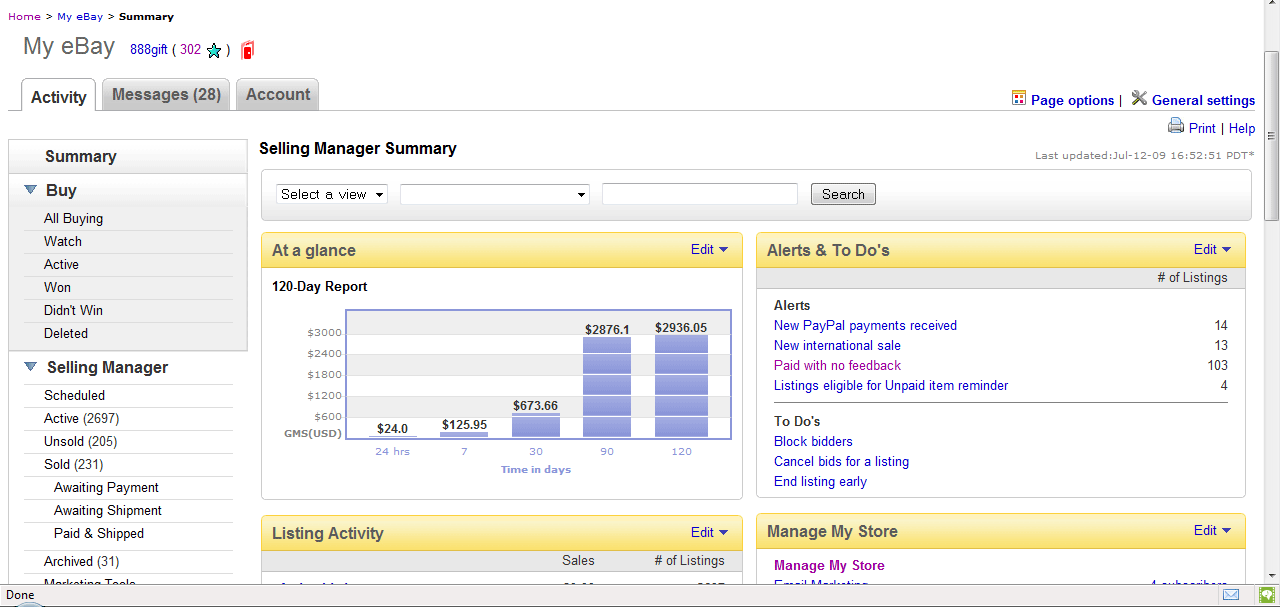Open Active under Buy section
Screen dimensions: 1280x607
(x=61, y=264)
